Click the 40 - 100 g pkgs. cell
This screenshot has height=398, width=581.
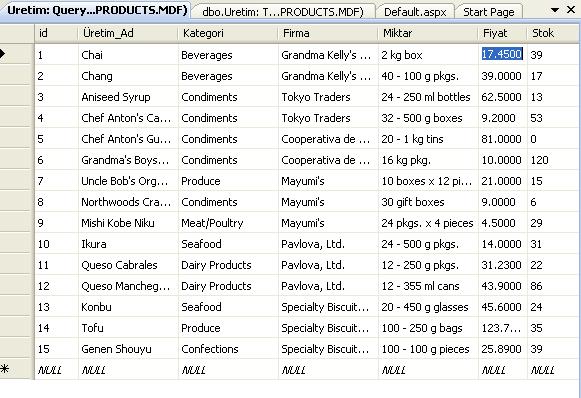pyautogui.click(x=428, y=76)
